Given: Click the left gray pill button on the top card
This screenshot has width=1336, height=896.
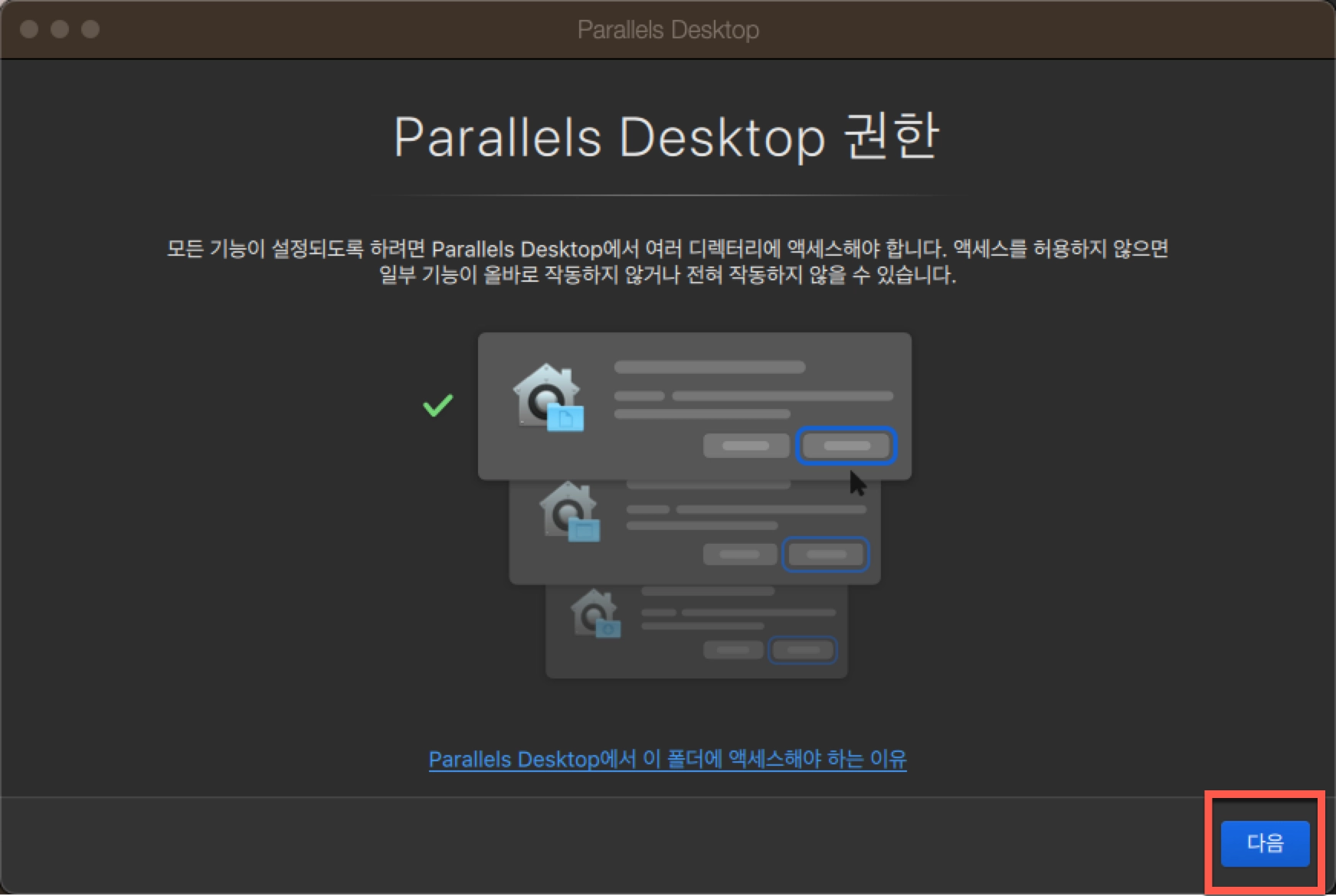Looking at the screenshot, I should [x=746, y=446].
